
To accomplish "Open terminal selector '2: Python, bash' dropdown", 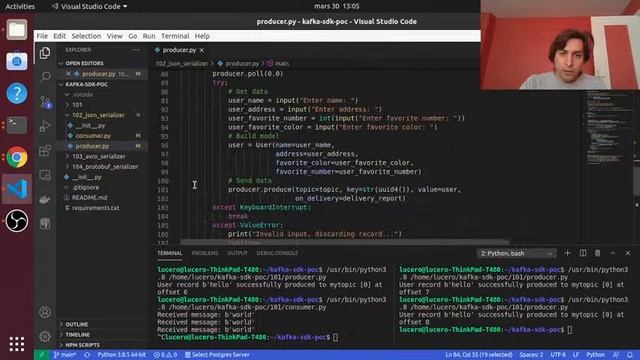I will tap(517, 253).
